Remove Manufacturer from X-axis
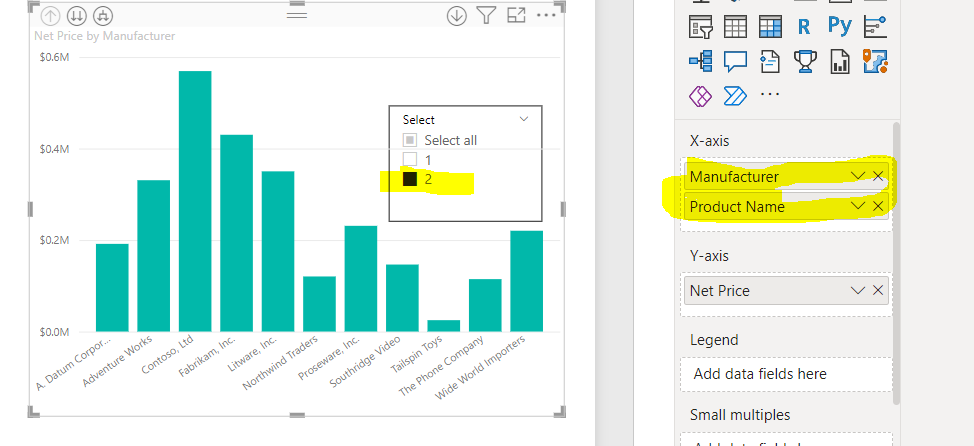This screenshot has width=974, height=446. coord(878,176)
